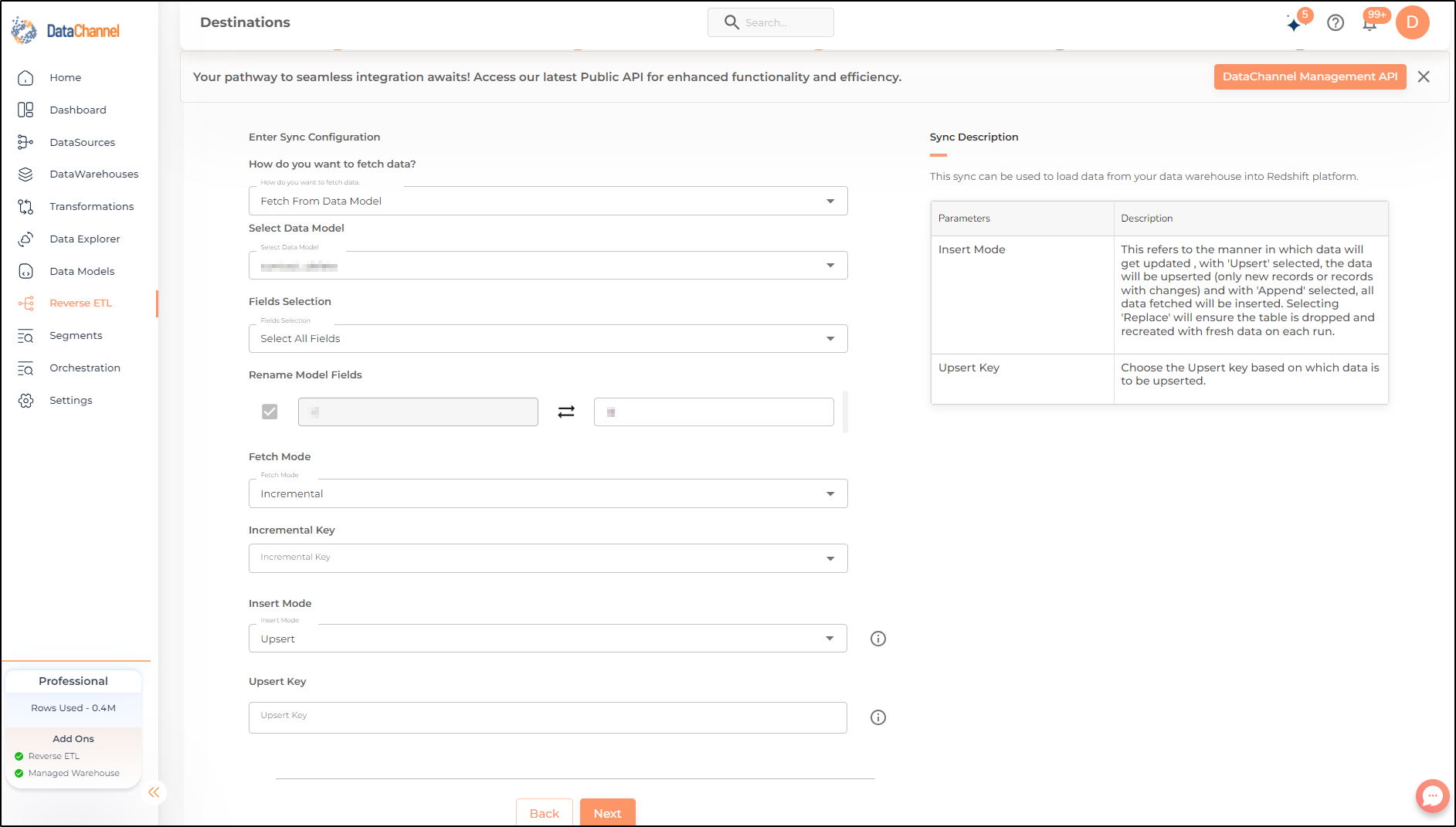
Task: Click the Upsert Key parameter cell
Action: (1022, 379)
